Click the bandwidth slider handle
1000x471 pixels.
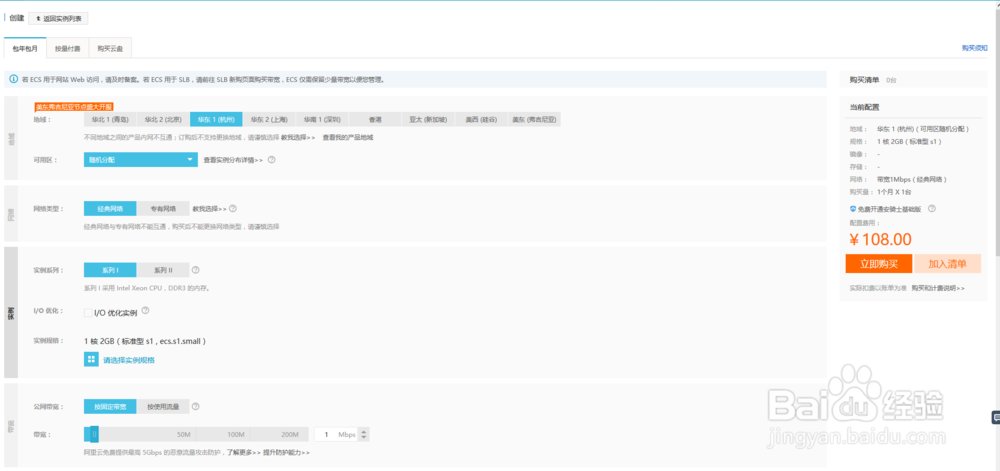point(94,435)
